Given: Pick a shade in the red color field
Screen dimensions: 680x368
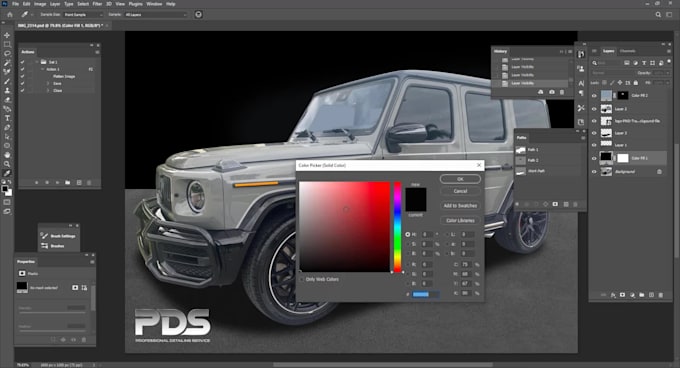Looking at the screenshot, I should click(344, 227).
